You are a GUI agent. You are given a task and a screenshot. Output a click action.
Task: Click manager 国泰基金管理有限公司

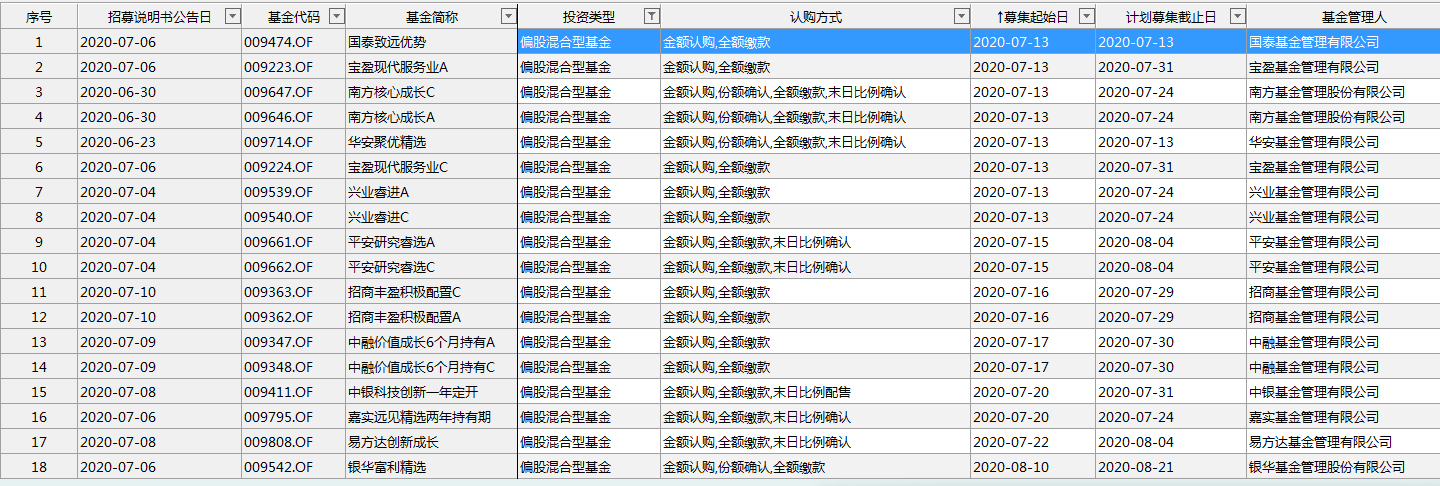click(1314, 42)
